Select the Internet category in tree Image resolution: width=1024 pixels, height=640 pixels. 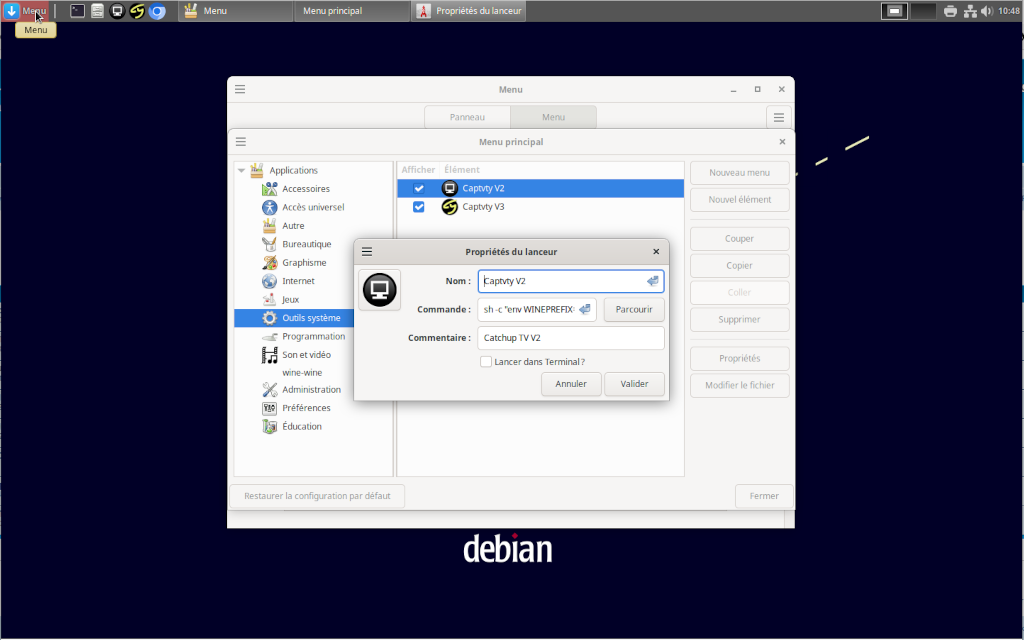pos(298,281)
